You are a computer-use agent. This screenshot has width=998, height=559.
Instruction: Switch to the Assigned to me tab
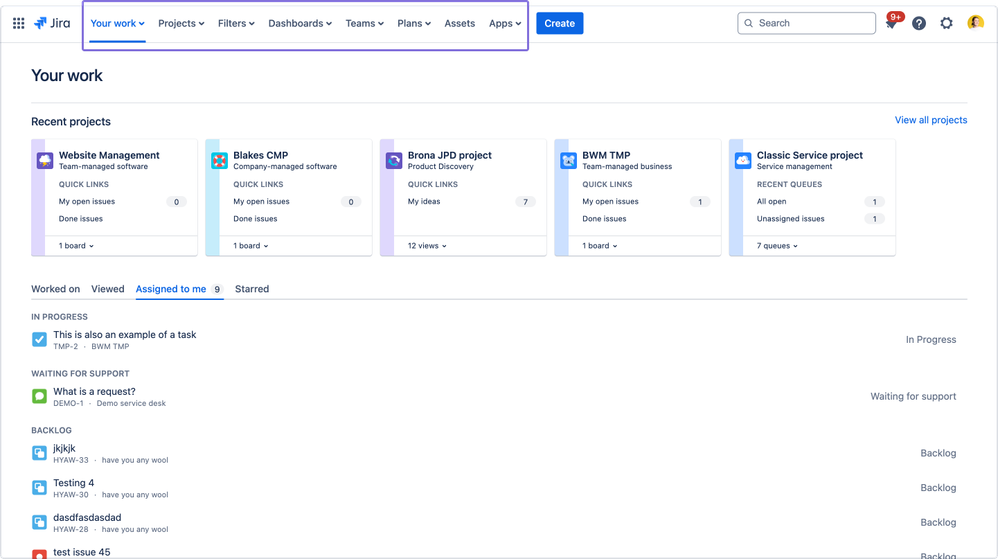[179, 289]
